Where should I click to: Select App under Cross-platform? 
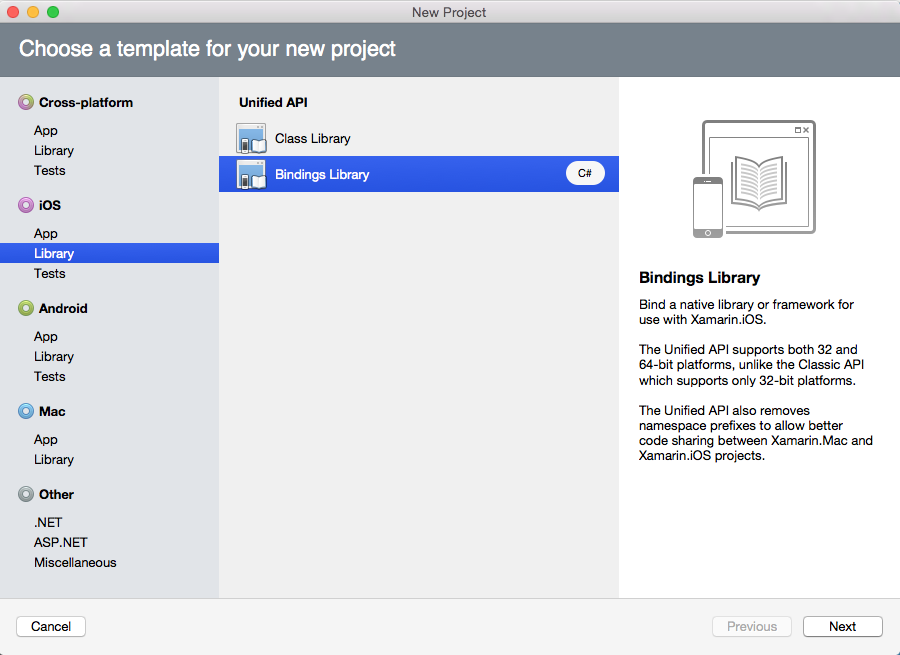point(45,130)
